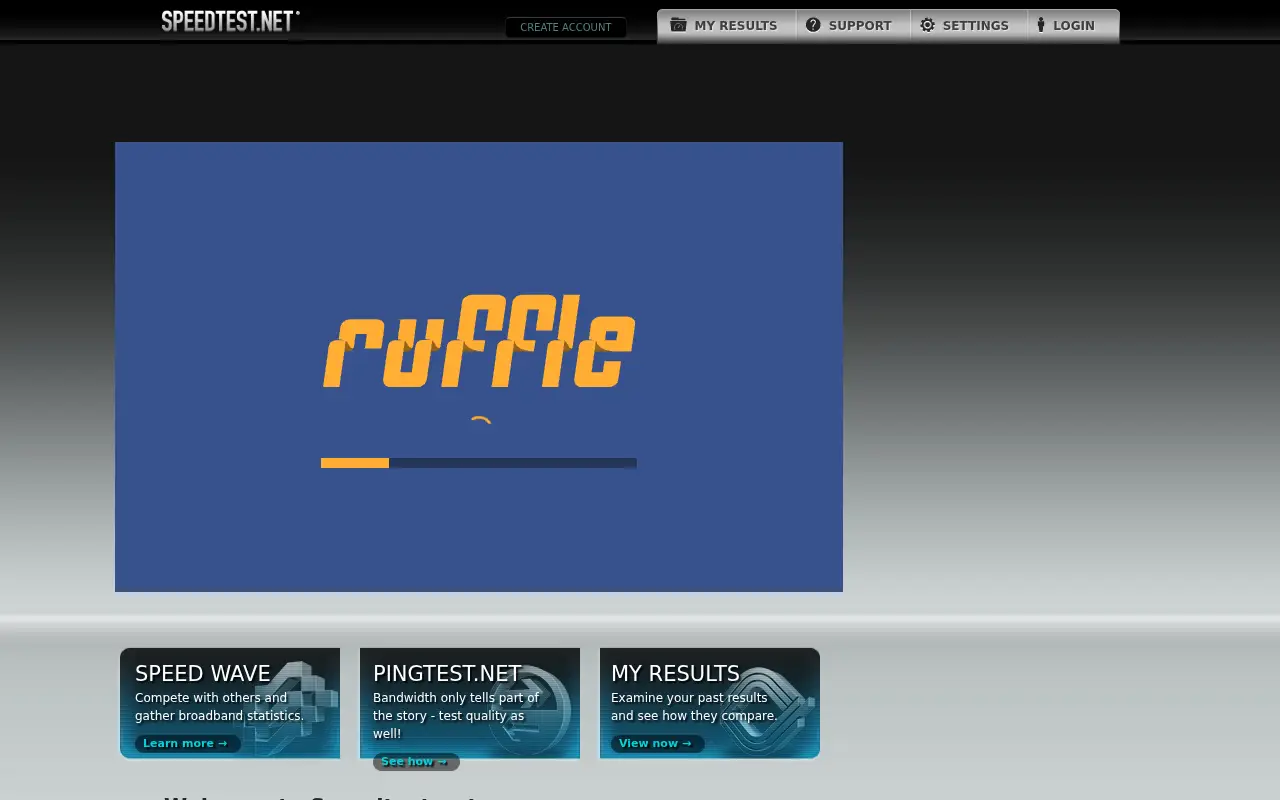Open the Support menu tab
This screenshot has height=800, width=1280.
pyautogui.click(x=853, y=26)
